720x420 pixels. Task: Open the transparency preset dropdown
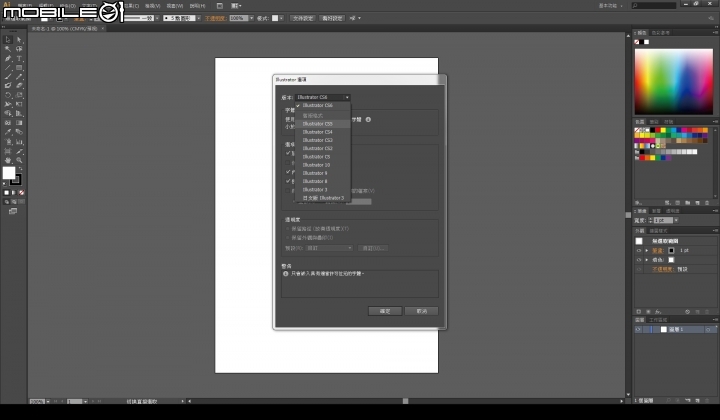(x=329, y=248)
